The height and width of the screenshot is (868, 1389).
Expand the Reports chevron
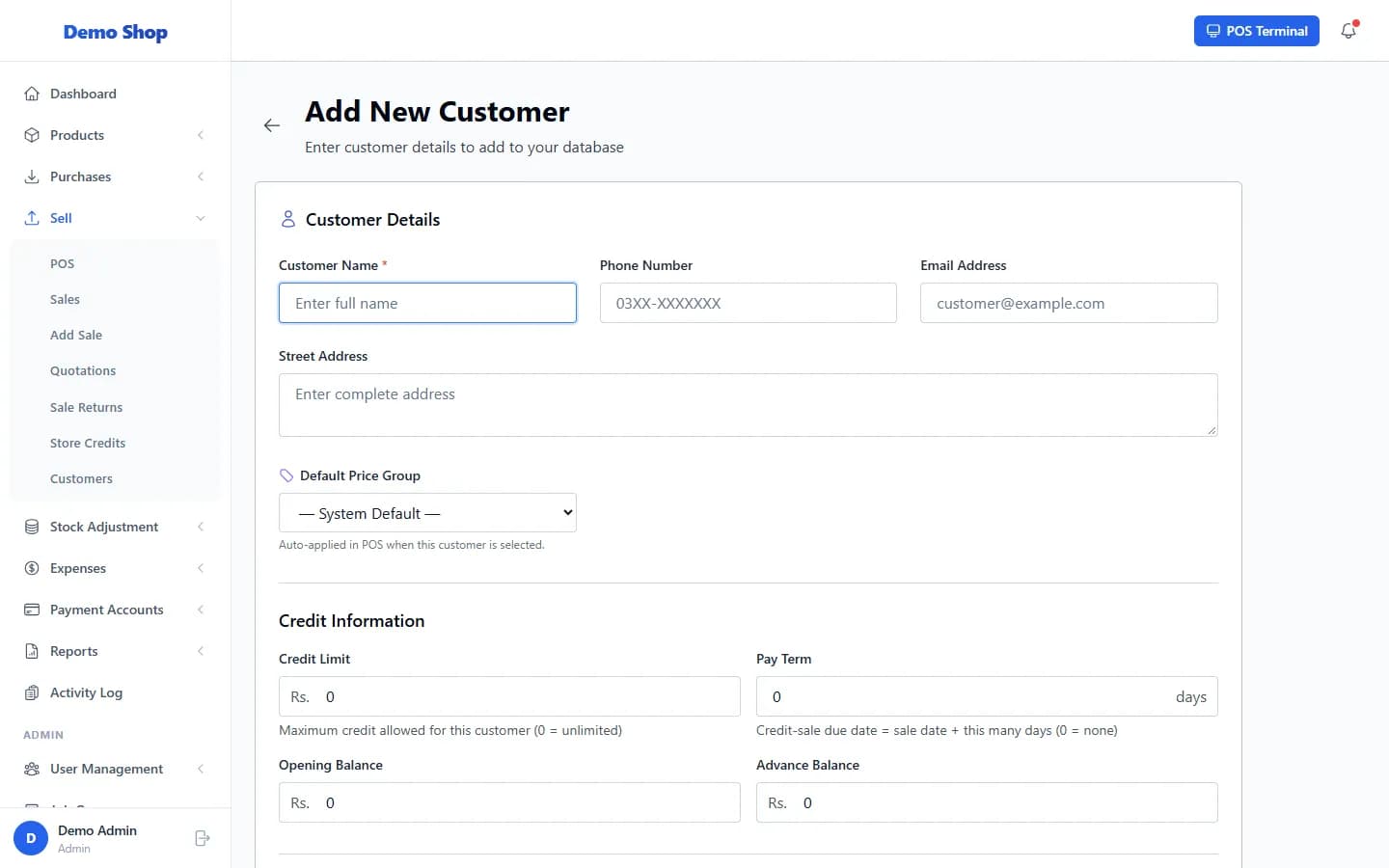(x=201, y=651)
